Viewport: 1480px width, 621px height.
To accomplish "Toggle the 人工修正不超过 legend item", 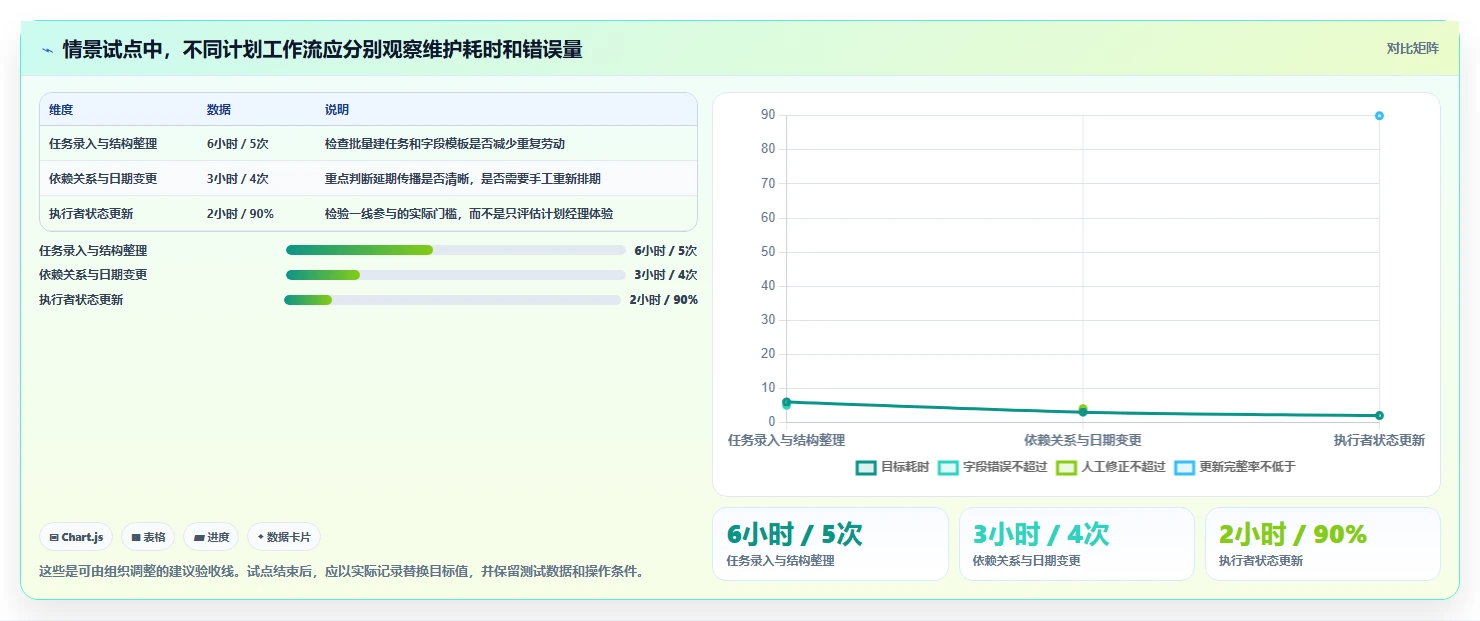I will (1111, 467).
